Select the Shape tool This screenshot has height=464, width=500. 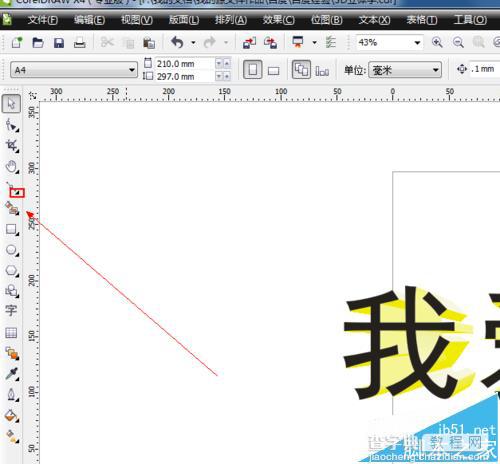point(12,125)
